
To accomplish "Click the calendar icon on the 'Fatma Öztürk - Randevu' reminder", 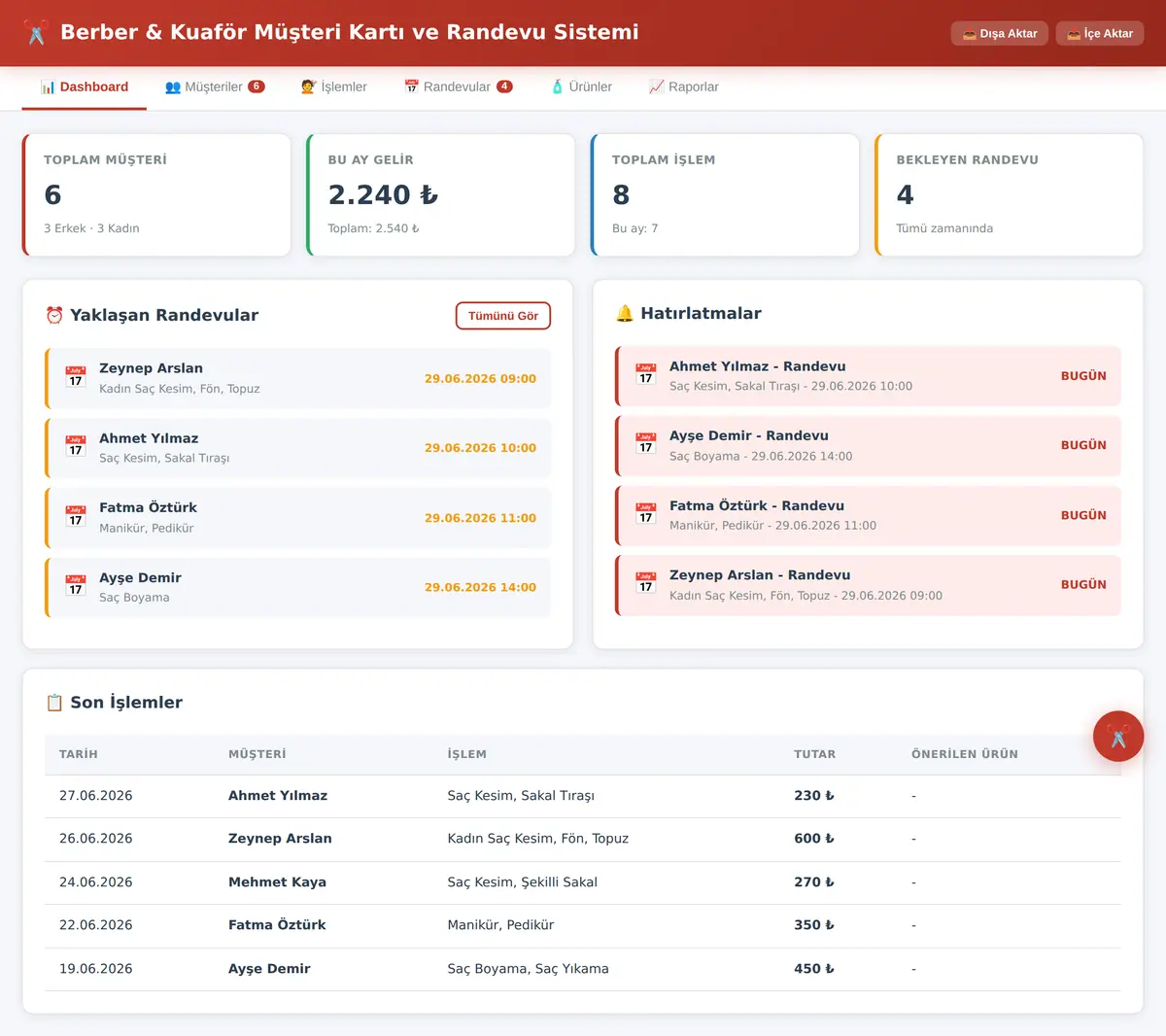I will (x=646, y=514).
